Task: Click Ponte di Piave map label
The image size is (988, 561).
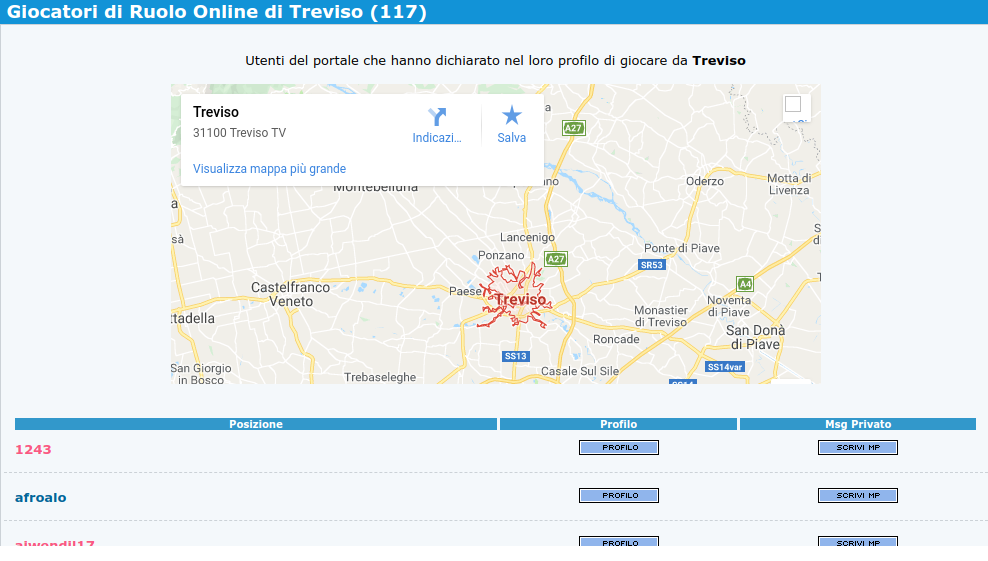Action: [681, 248]
